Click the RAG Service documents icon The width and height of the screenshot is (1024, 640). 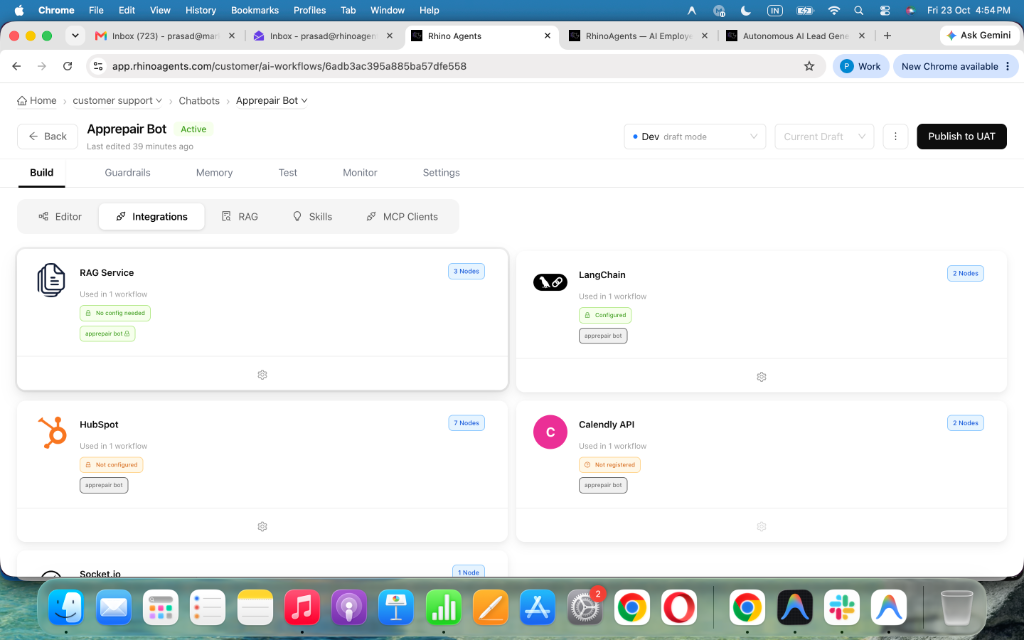click(51, 280)
